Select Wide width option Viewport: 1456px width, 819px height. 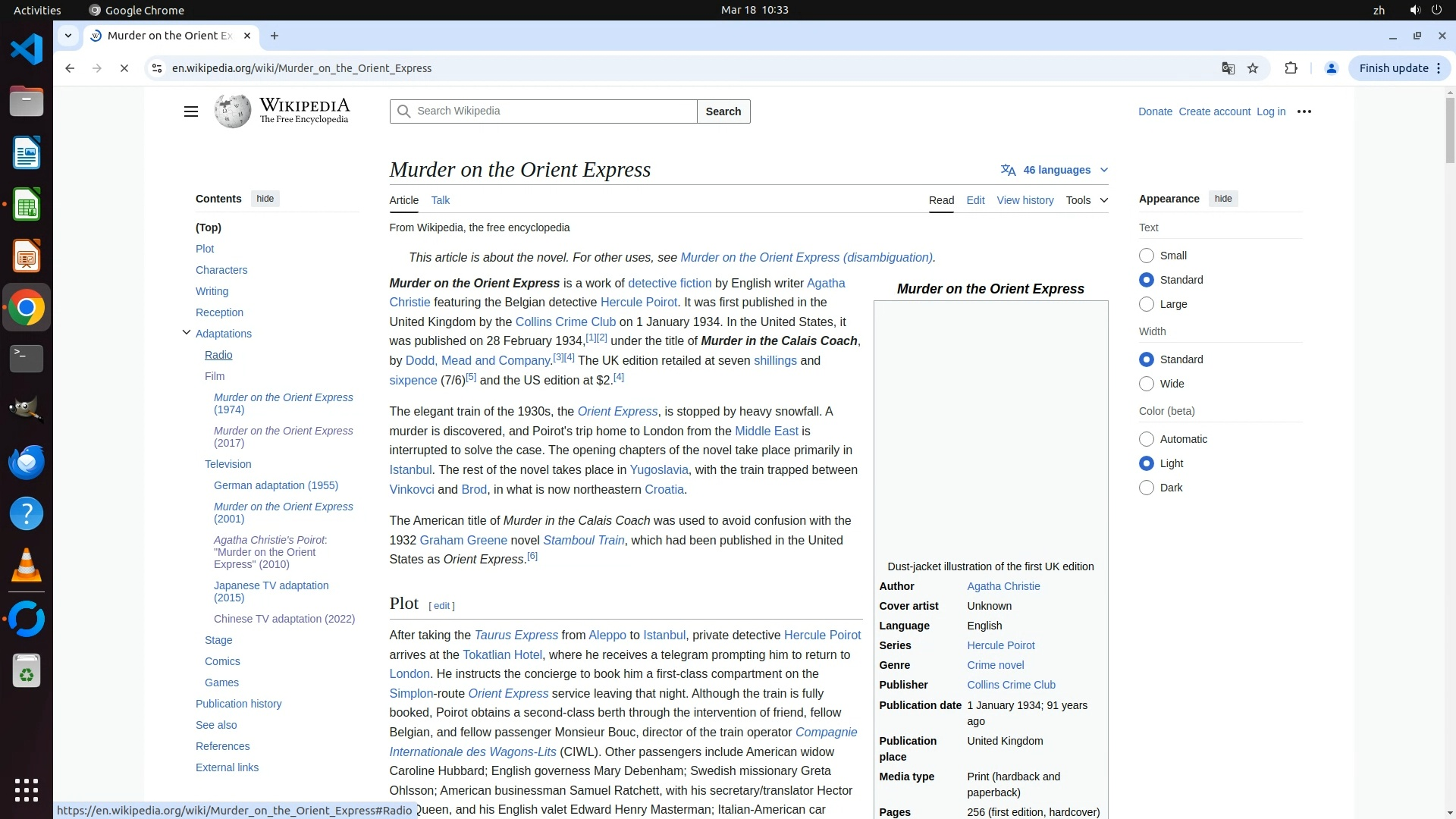point(1147,384)
